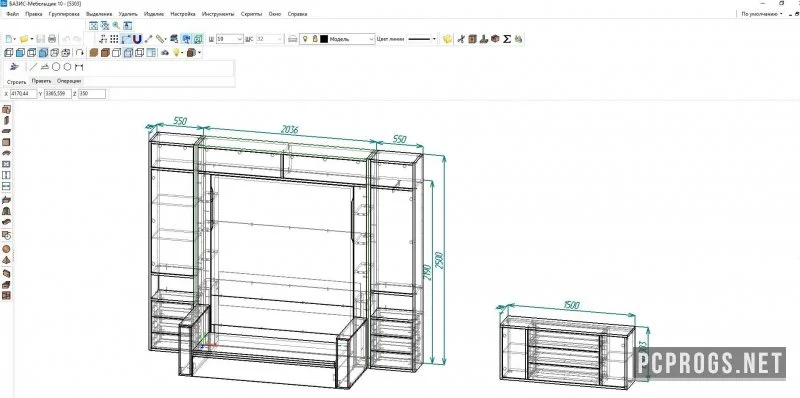Viewport: 800px width, 398px height.
Task: Click the ruler measurement icon
Action: [160, 39]
